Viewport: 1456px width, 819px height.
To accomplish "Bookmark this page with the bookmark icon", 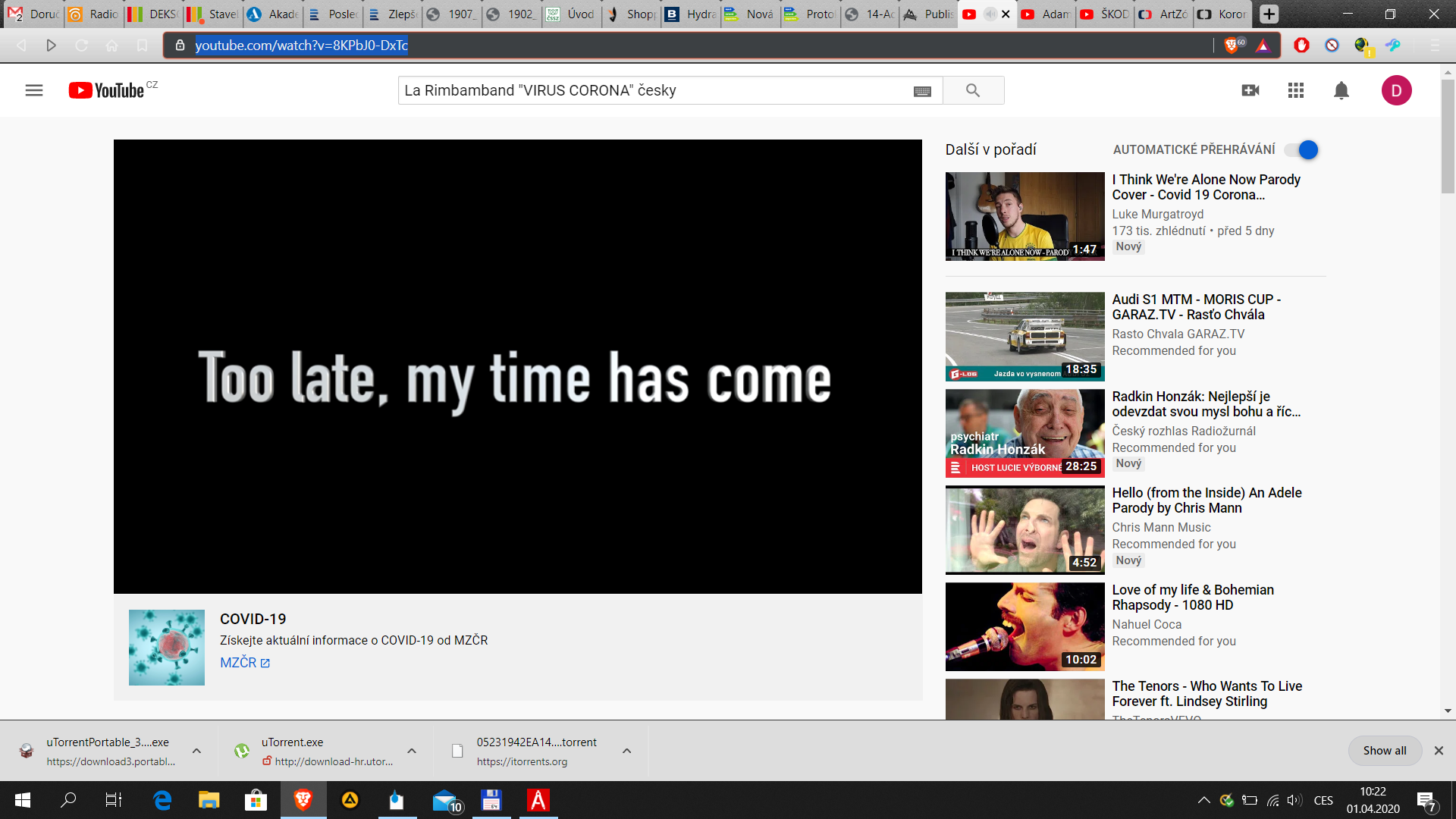I will click(x=142, y=45).
